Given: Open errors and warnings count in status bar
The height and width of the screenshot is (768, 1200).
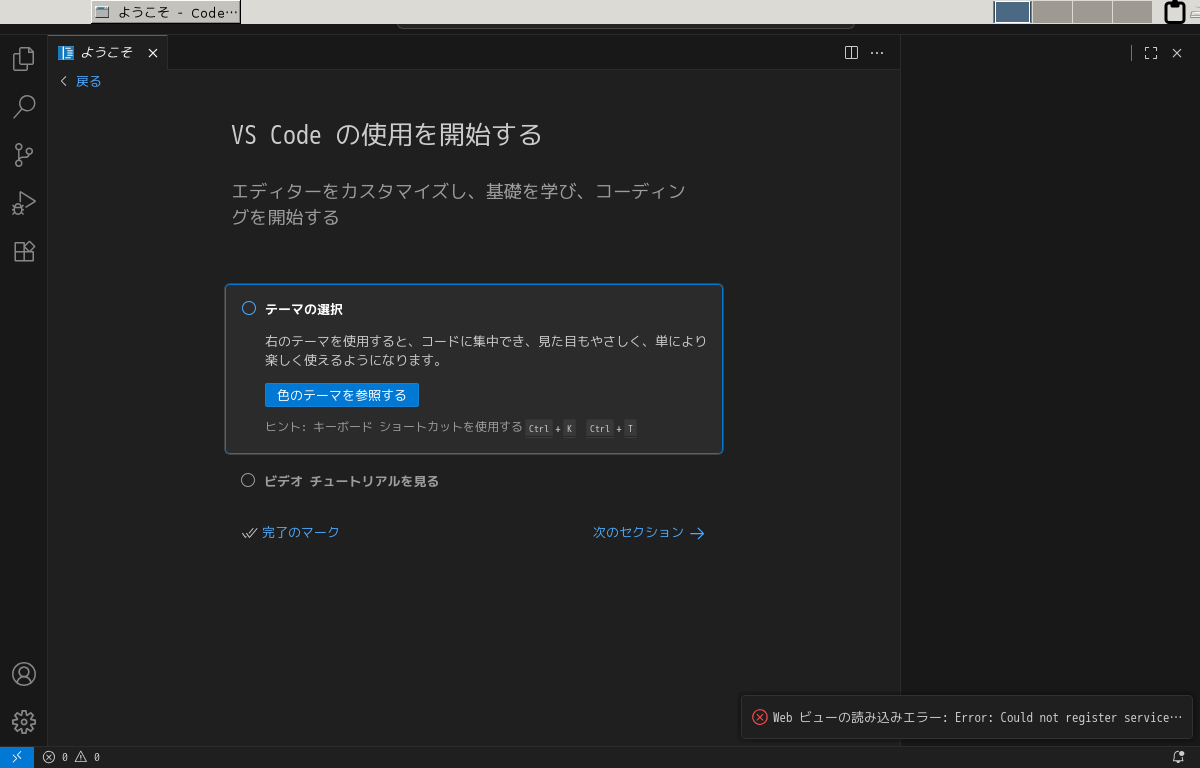Looking at the screenshot, I should (x=71, y=757).
